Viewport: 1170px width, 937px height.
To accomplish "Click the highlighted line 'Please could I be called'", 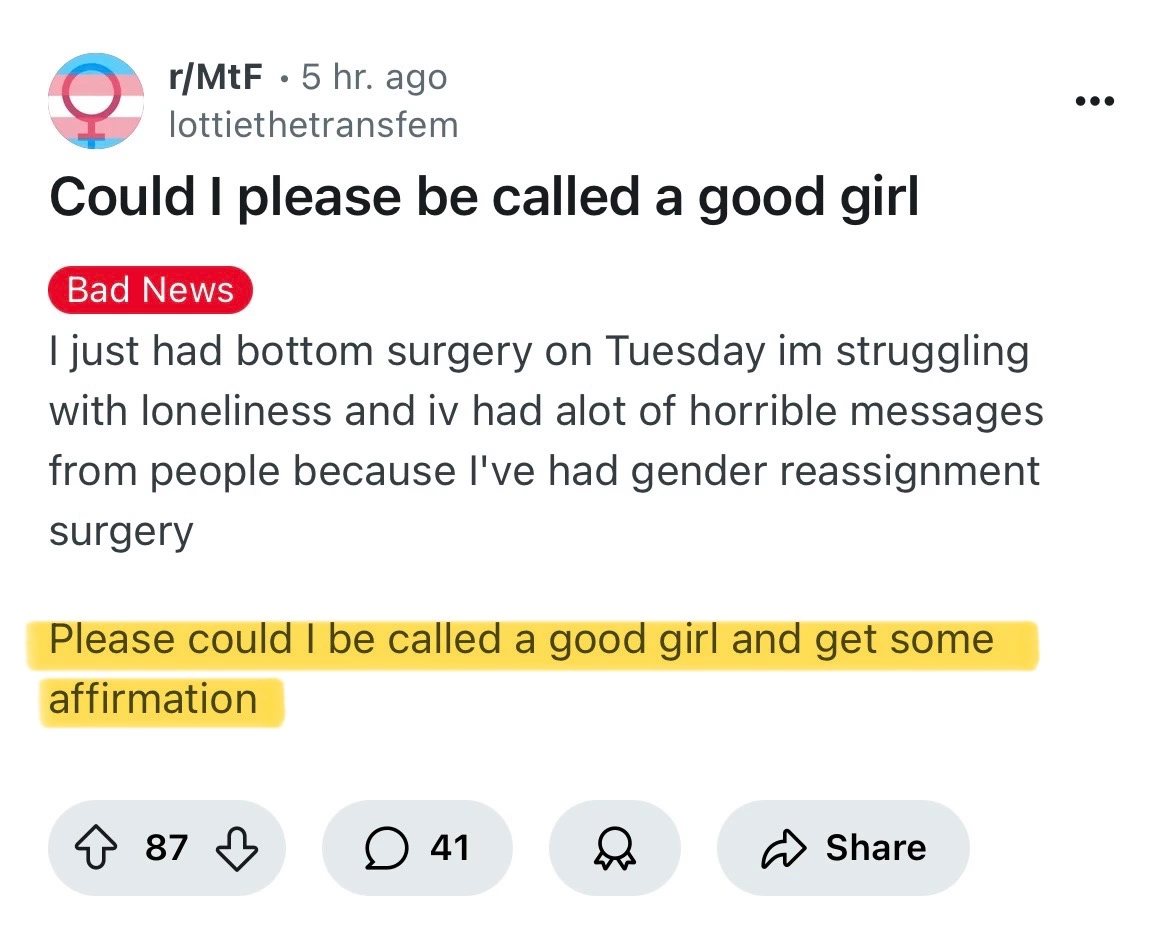I will click(521, 639).
